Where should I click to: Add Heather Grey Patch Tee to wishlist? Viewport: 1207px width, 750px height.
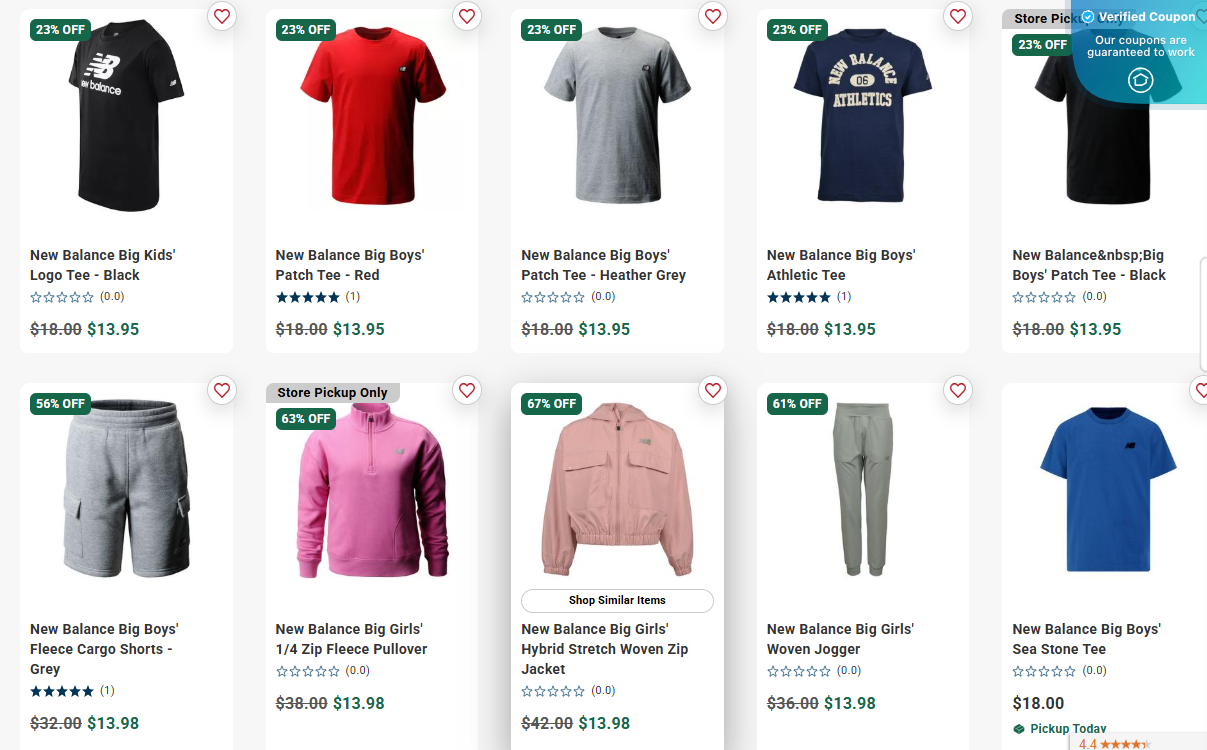[713, 16]
